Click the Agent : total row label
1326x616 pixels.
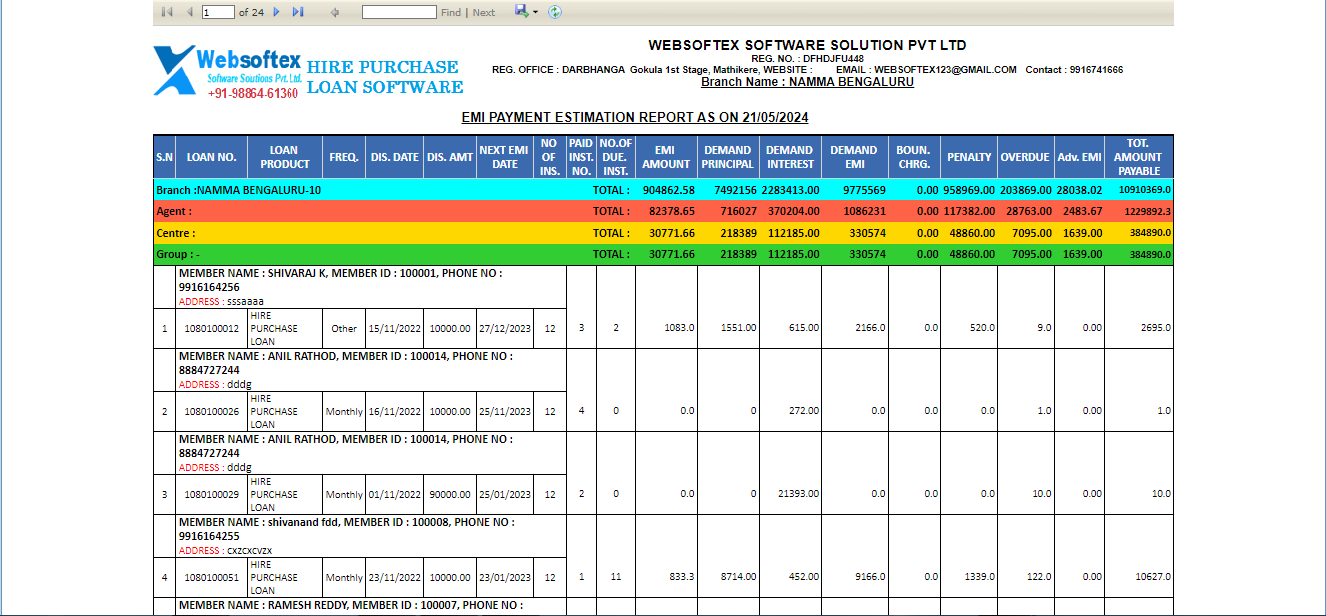174,211
